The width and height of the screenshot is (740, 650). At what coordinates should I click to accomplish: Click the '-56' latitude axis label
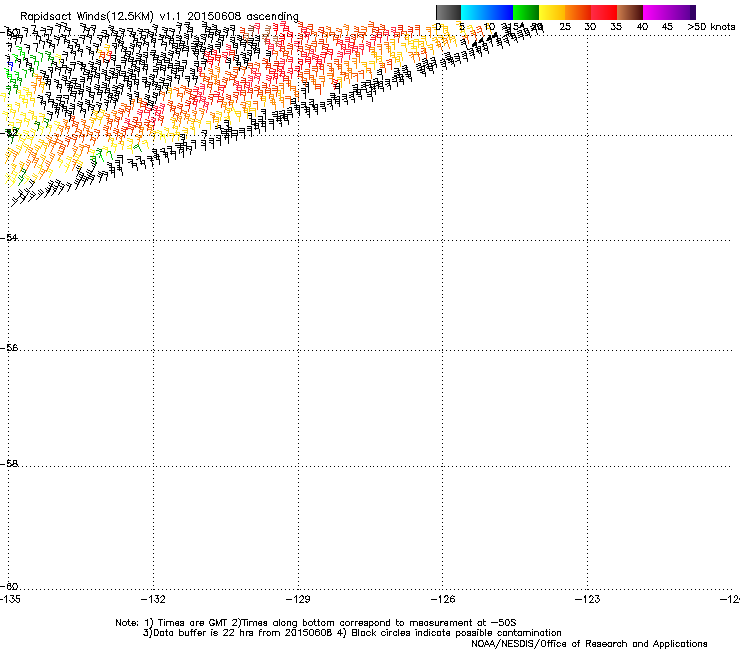pos(9,348)
